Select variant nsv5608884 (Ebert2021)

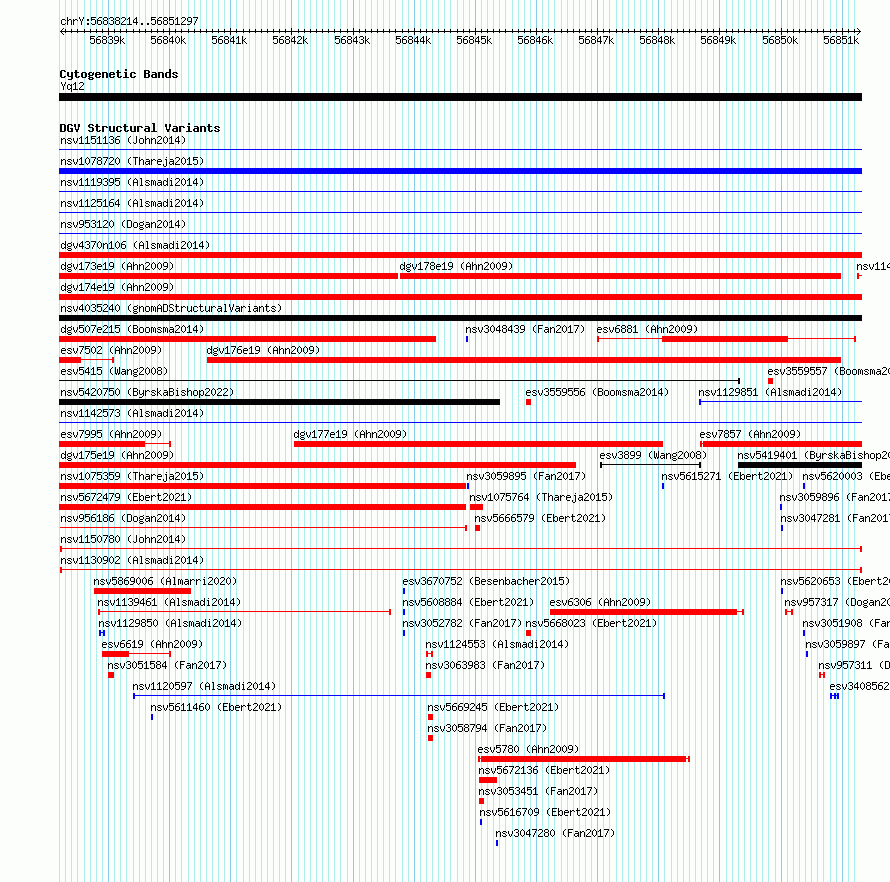tap(468, 602)
